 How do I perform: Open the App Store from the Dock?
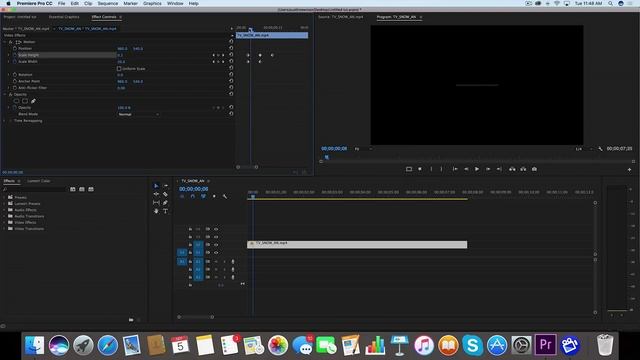[497, 345]
